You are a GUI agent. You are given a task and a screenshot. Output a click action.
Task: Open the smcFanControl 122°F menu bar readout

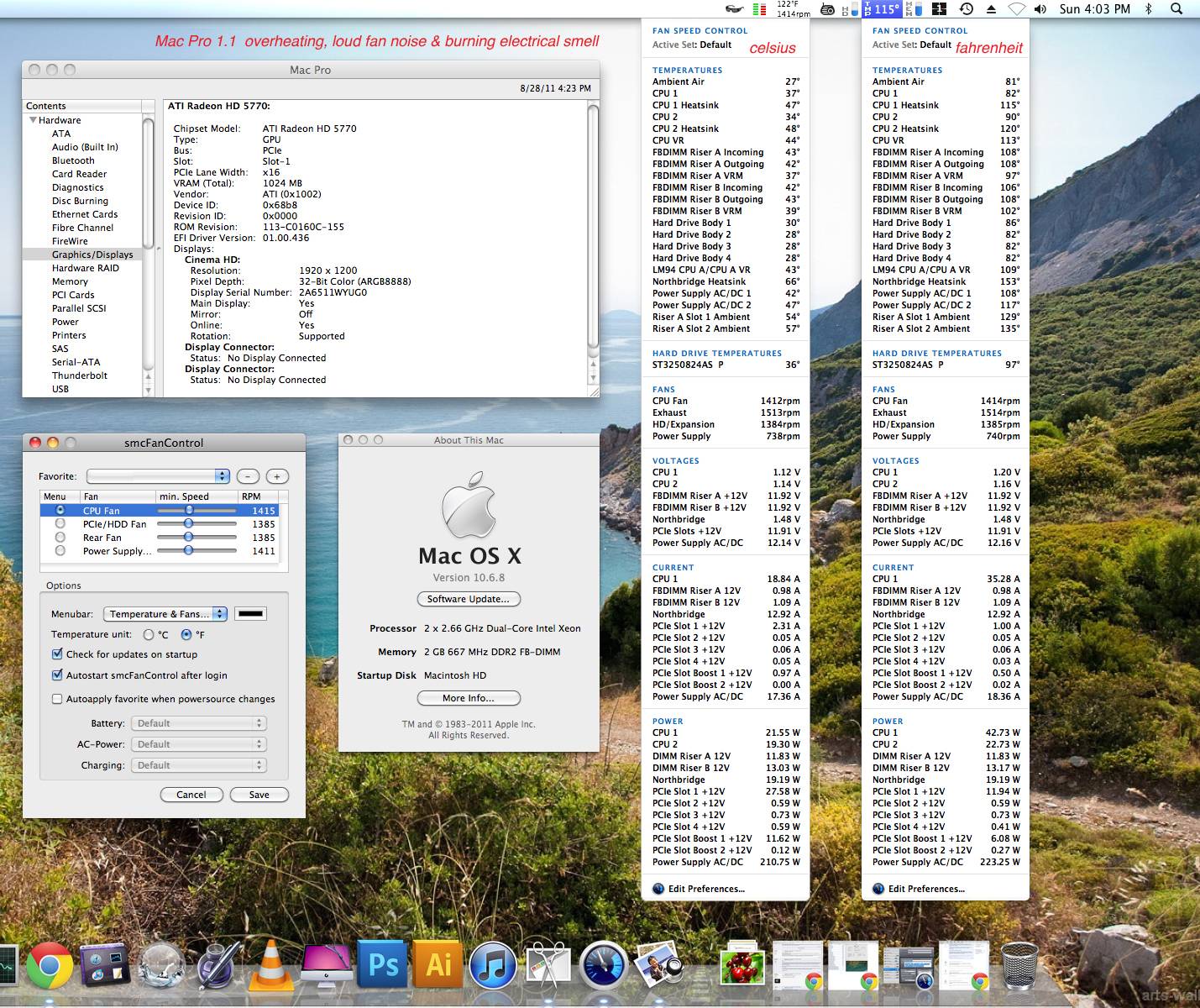pyautogui.click(x=794, y=9)
